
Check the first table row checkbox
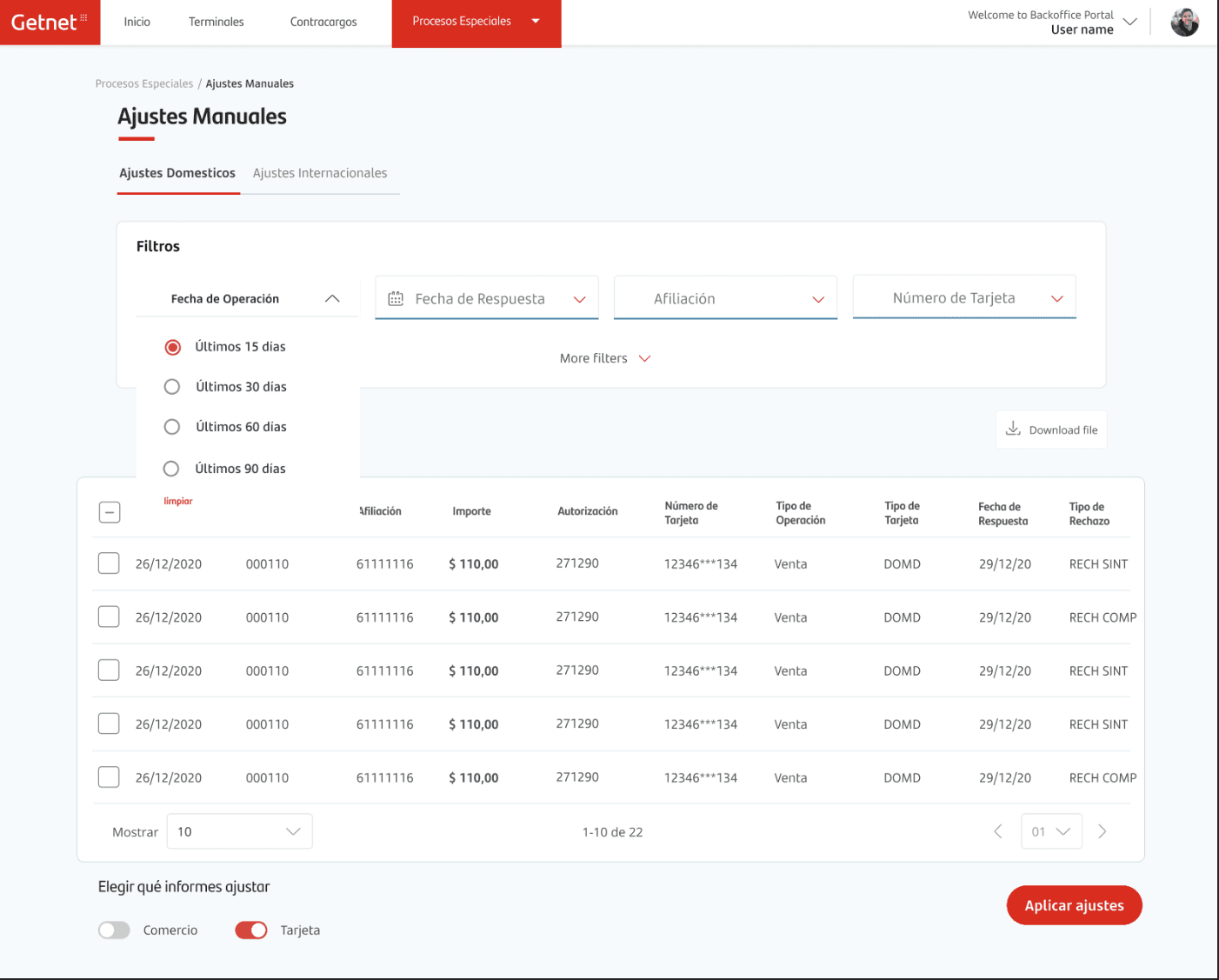109,563
